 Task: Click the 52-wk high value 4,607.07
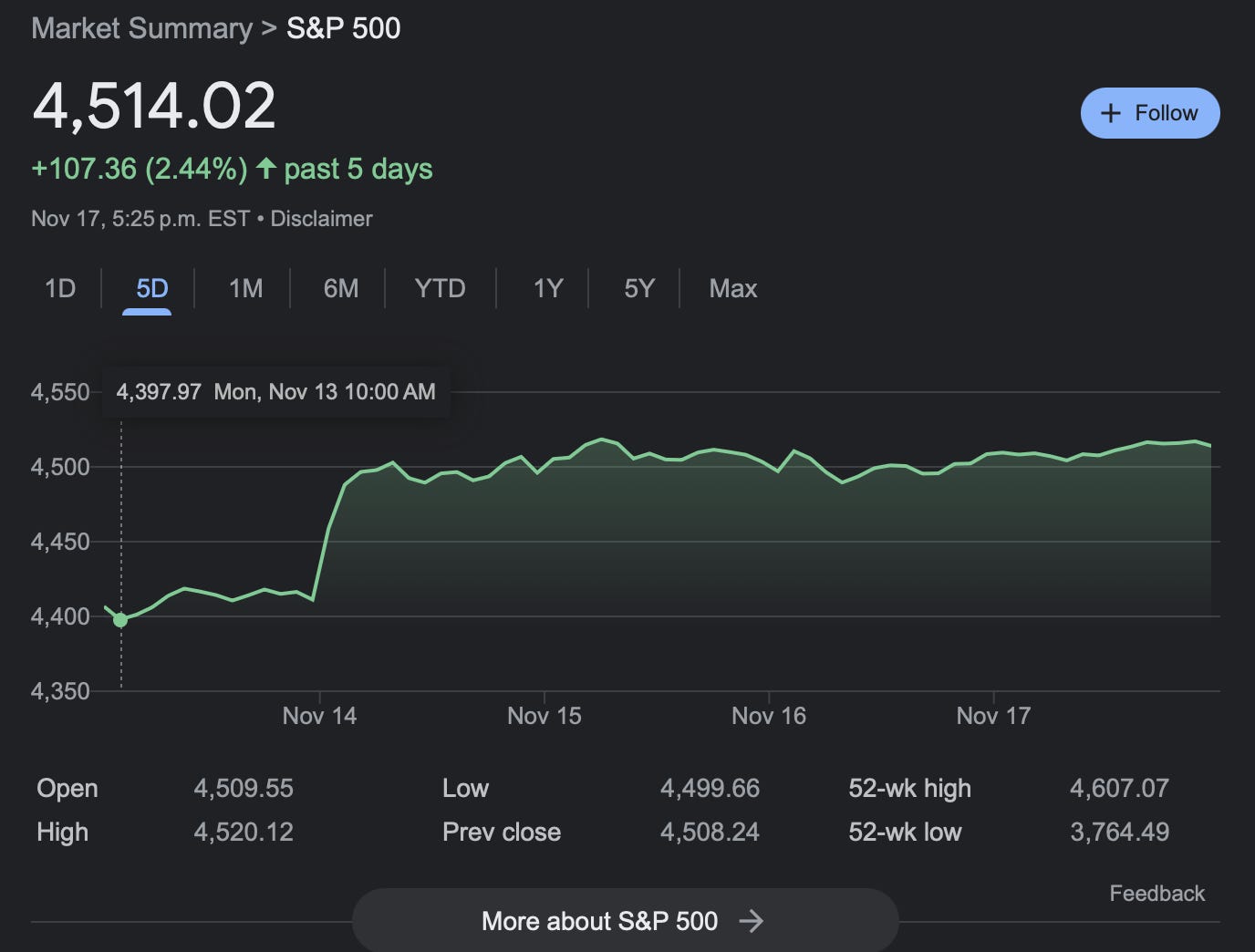coord(1119,788)
